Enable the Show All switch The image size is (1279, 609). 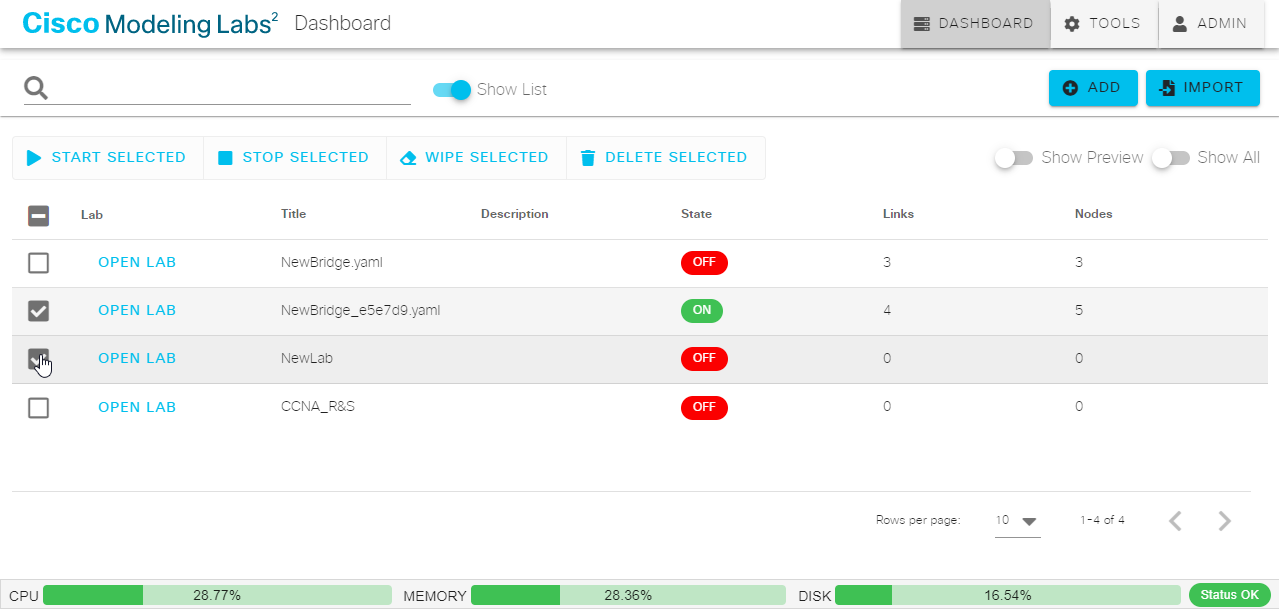pos(1171,158)
